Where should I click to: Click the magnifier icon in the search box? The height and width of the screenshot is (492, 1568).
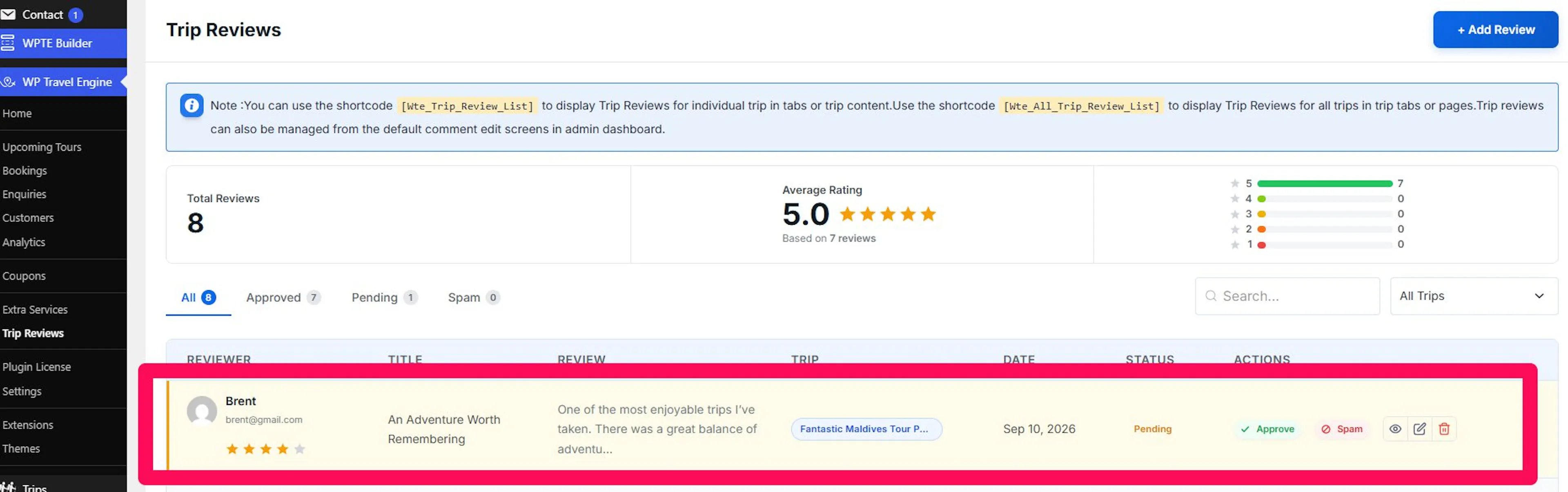[x=1211, y=296]
